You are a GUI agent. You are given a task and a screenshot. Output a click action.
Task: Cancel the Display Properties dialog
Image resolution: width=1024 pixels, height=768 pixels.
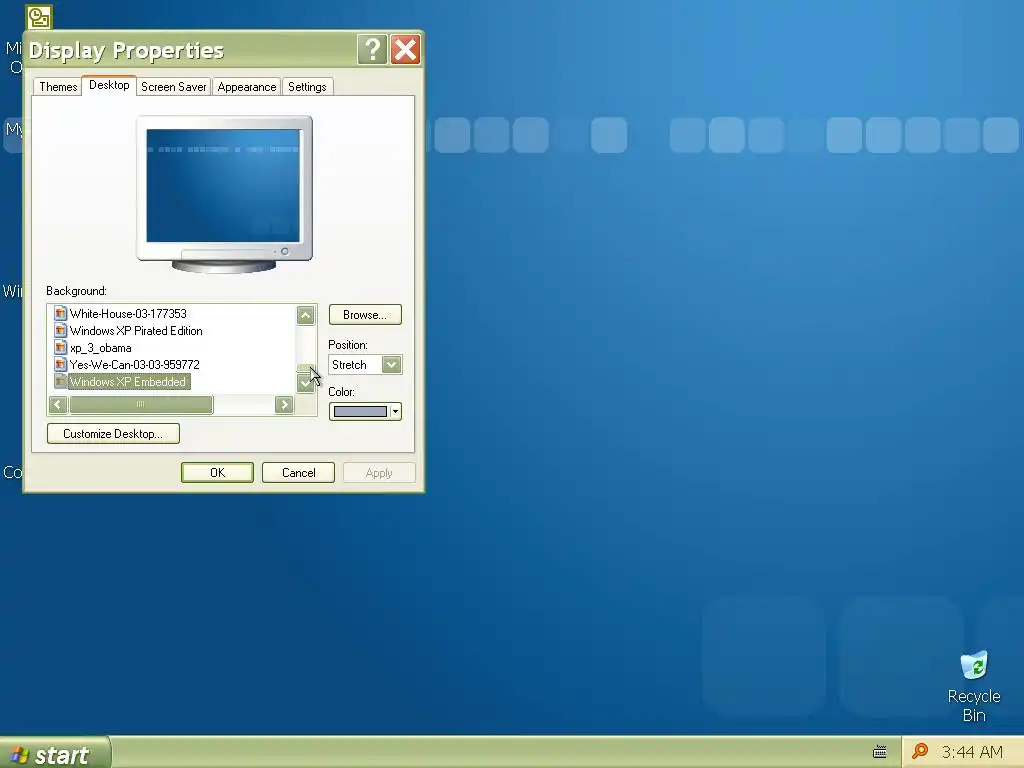(x=298, y=473)
